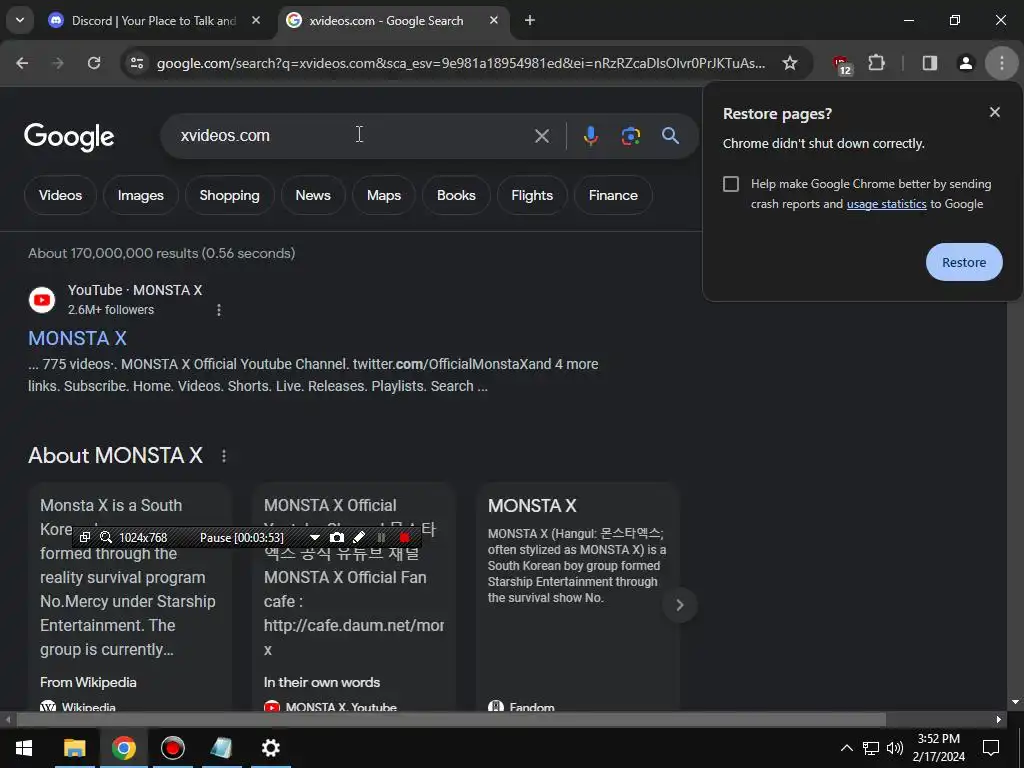1024x768 pixels.
Task: Open the notification center icon
Action: tap(991, 748)
